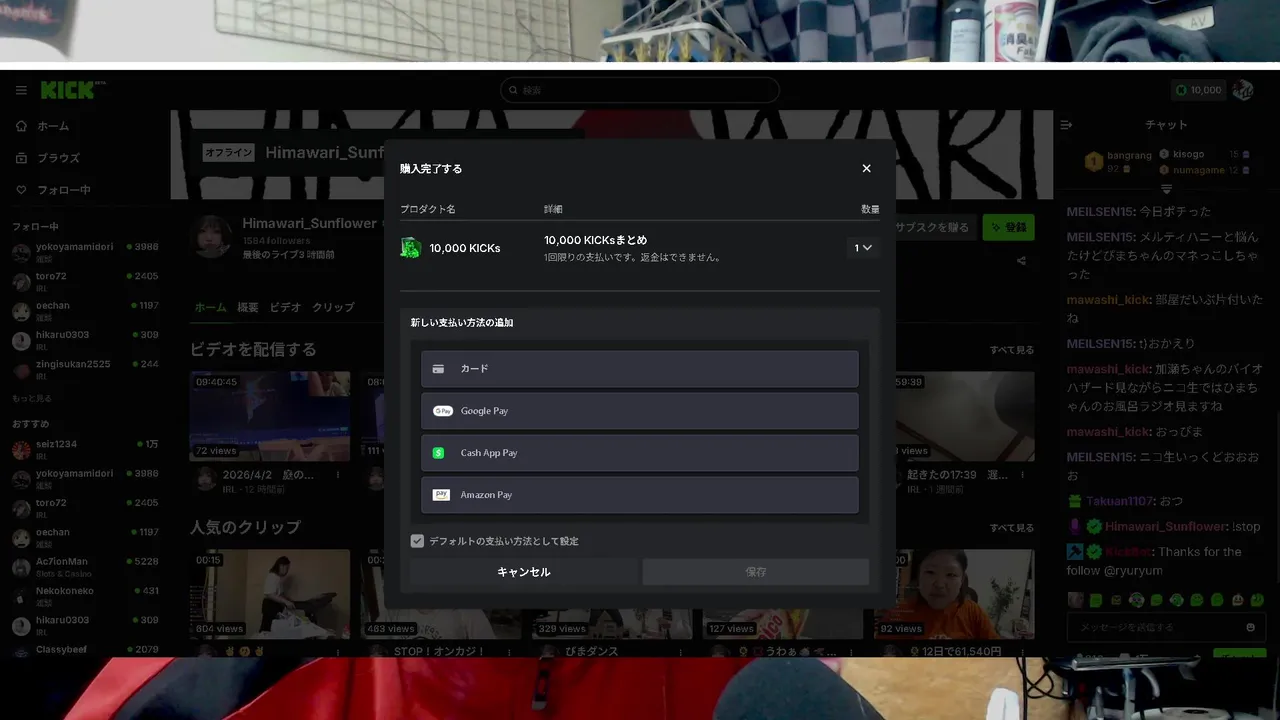The image size is (1280, 720).
Task: Toggle default payment method checkbox
Action: 417,541
